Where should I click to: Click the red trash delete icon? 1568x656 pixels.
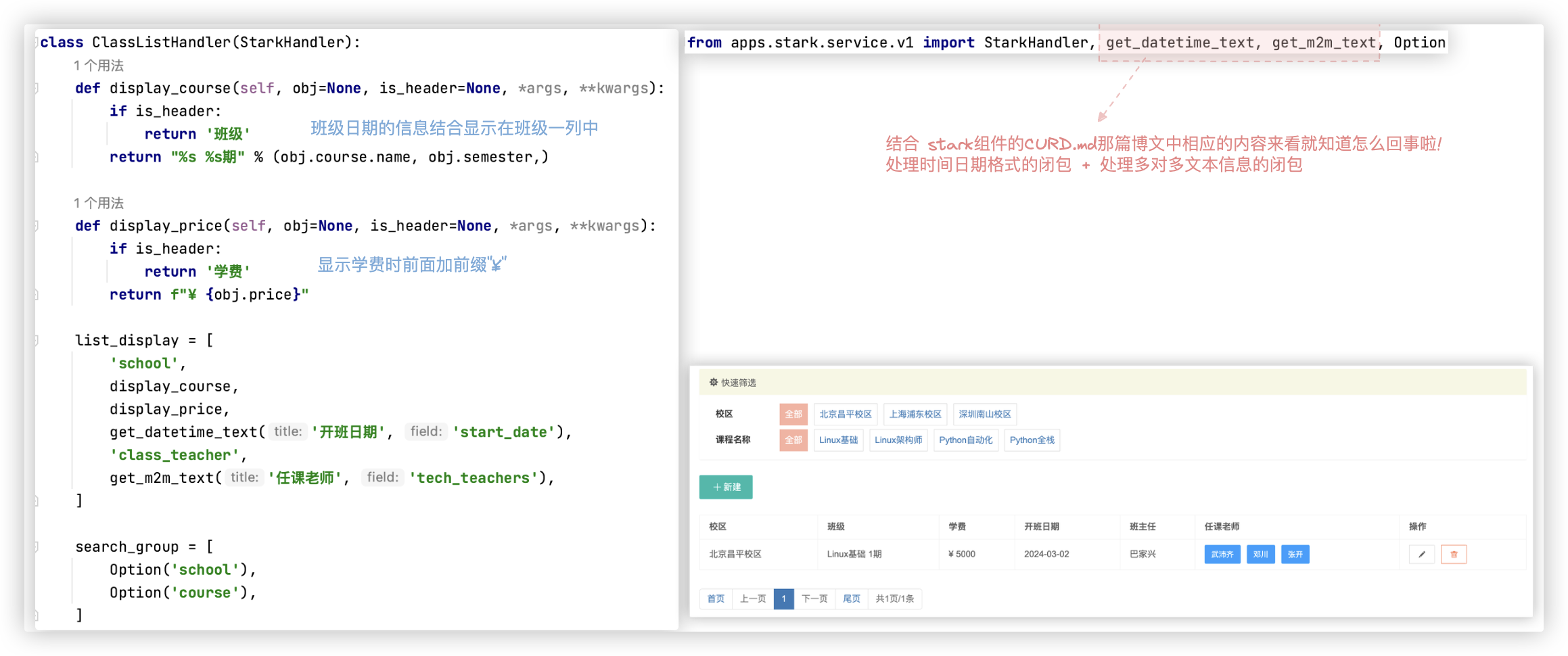(1453, 555)
